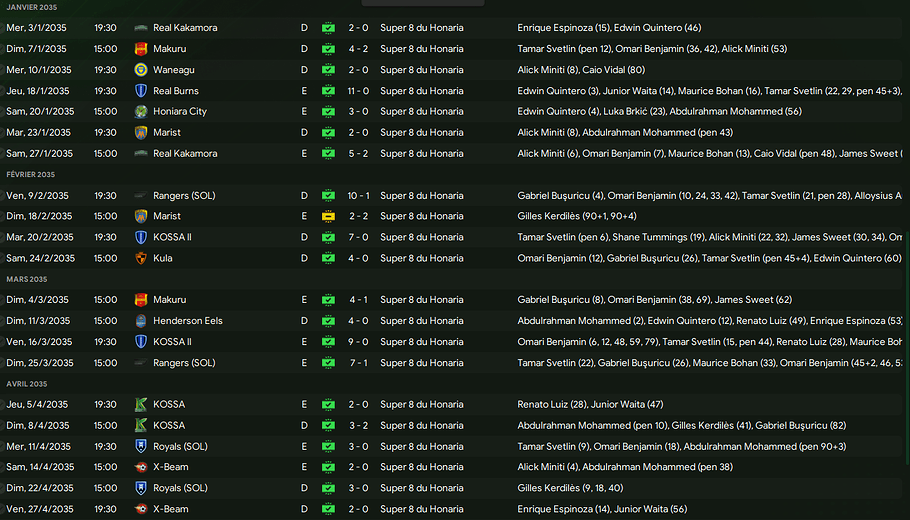Click the yellow draw icon for the Marist match
Viewport: 910px width, 520px height.
point(328,216)
